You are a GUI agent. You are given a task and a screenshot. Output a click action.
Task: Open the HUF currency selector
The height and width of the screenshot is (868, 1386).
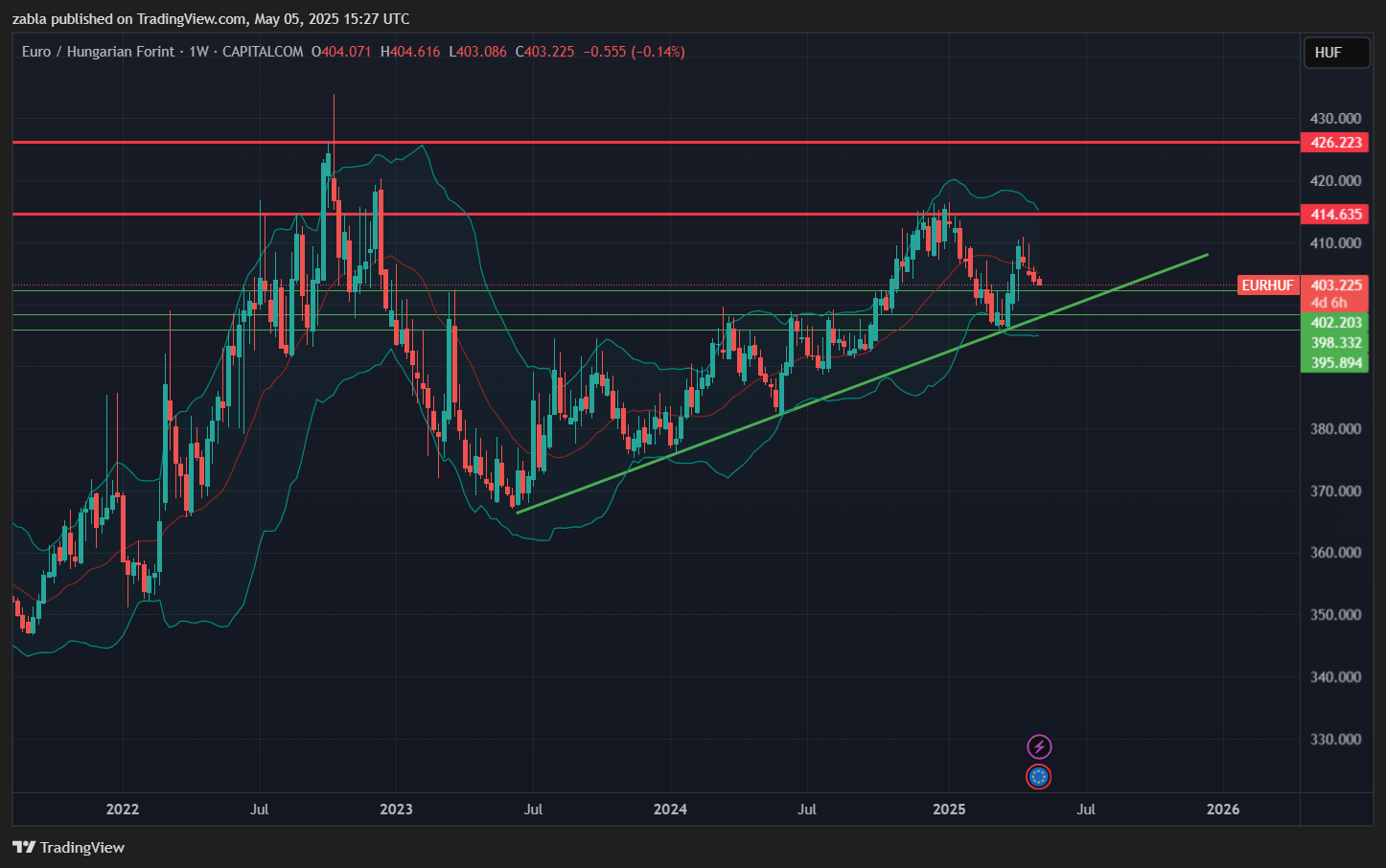coord(1335,53)
